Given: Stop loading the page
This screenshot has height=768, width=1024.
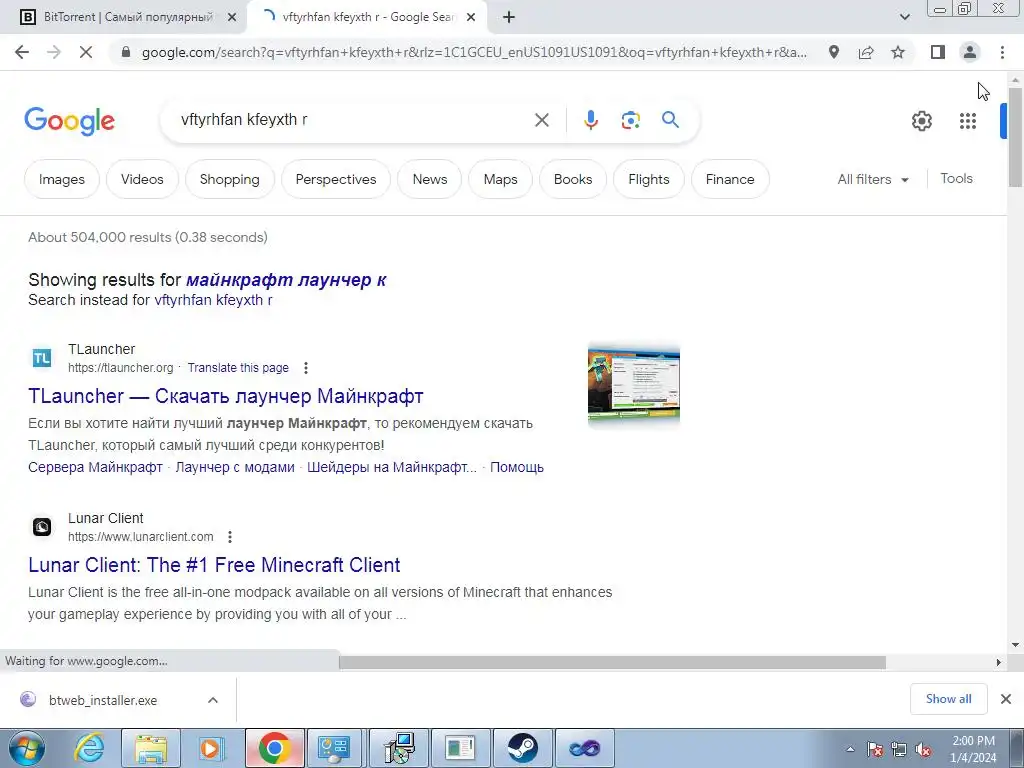Looking at the screenshot, I should click(86, 52).
